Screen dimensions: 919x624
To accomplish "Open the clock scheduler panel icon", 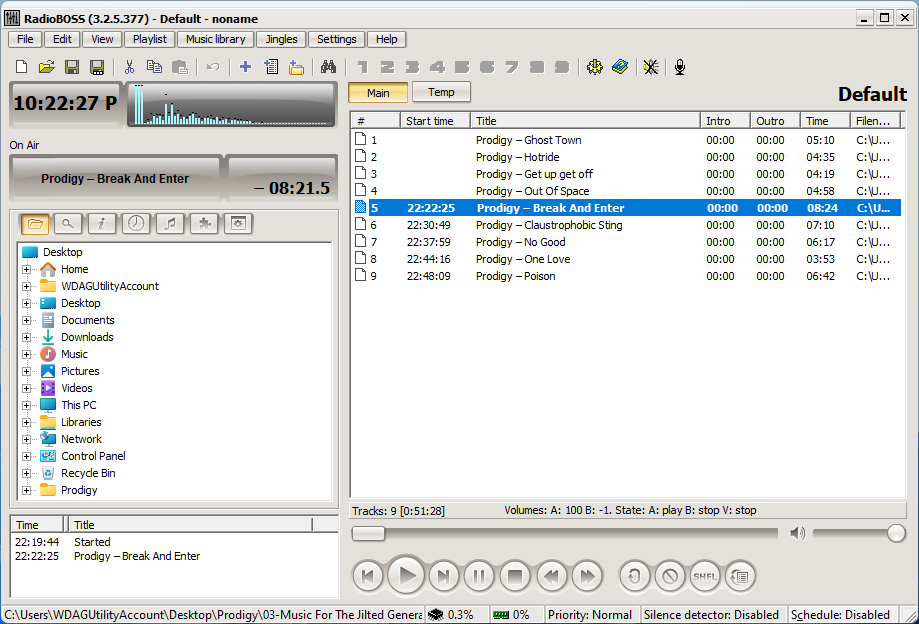I will tap(136, 223).
